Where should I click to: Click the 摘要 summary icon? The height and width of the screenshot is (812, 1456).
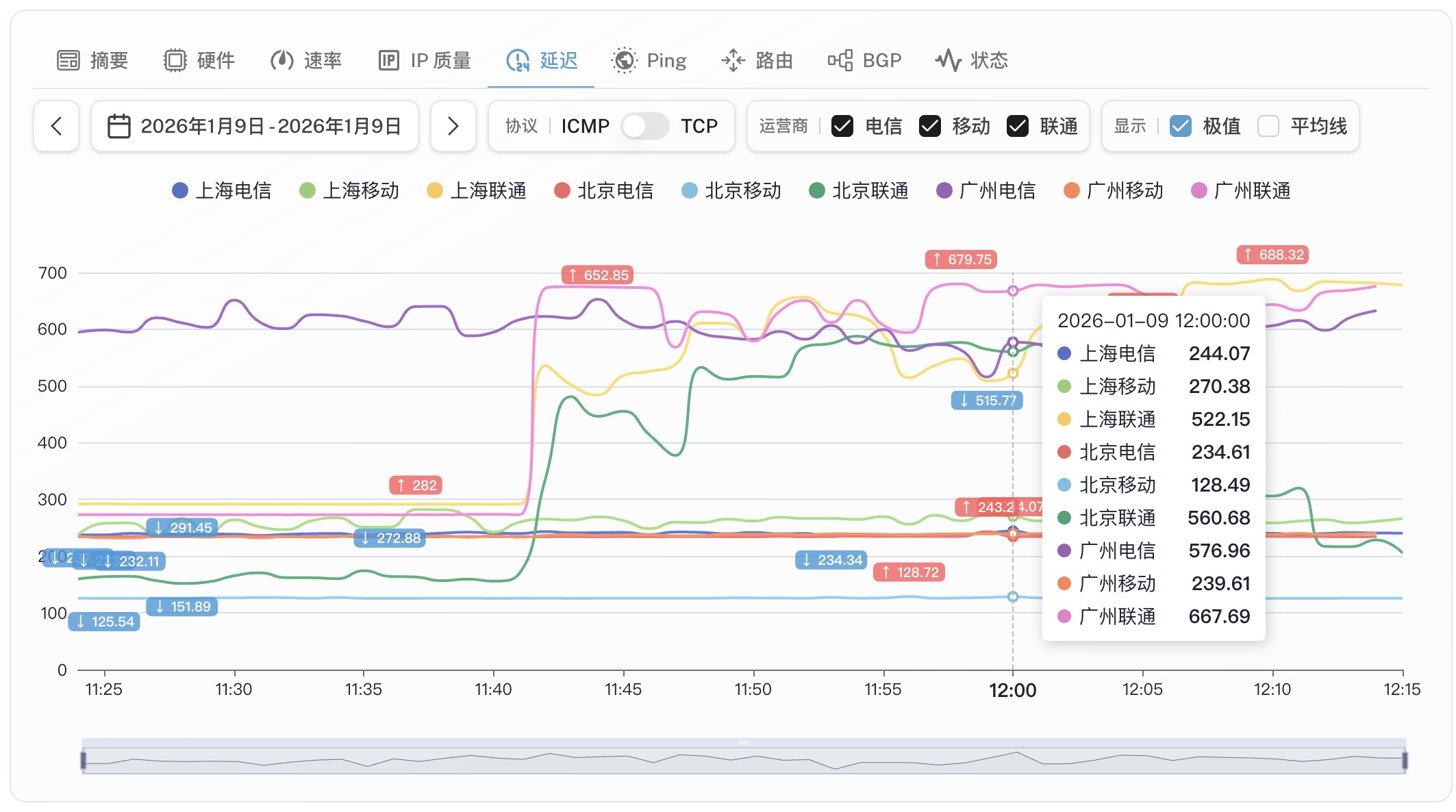tap(68, 60)
